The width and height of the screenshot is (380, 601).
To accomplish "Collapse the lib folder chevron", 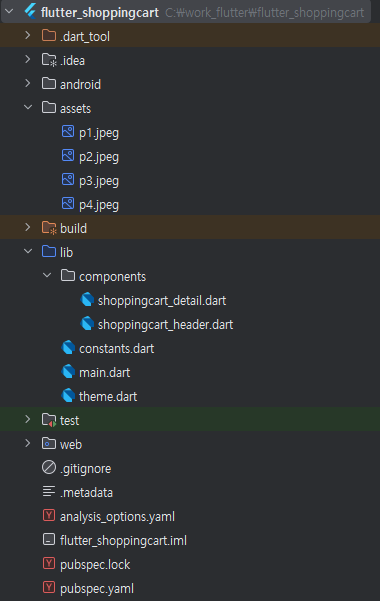I will [x=28, y=252].
